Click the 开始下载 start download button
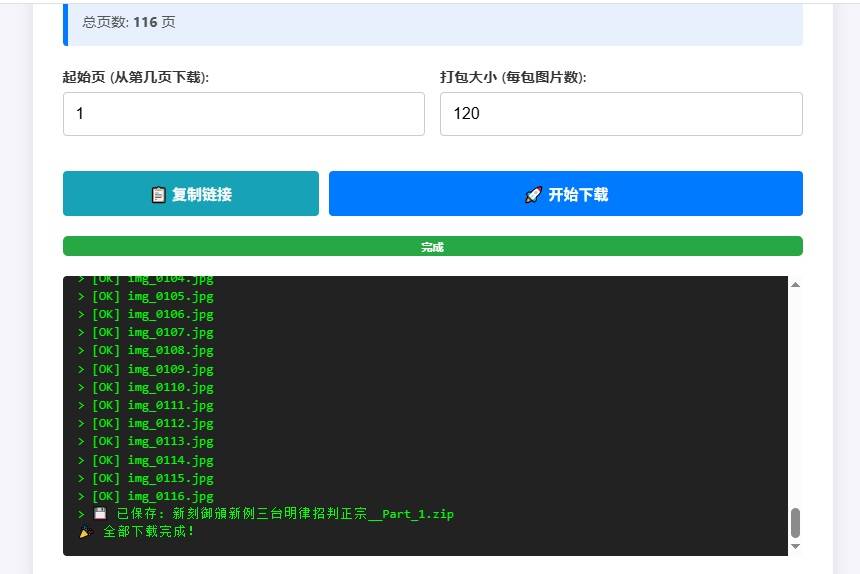Image resolution: width=860 pixels, height=574 pixels. tap(565, 194)
